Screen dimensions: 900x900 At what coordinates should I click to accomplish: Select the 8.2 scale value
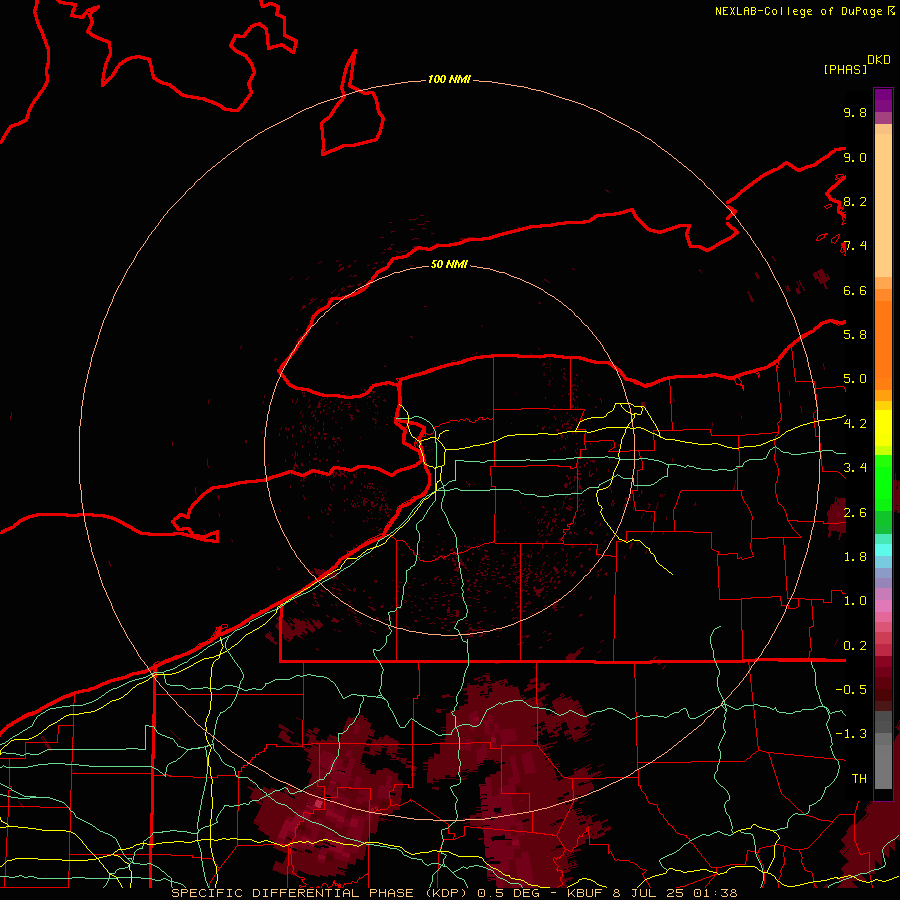pos(855,201)
